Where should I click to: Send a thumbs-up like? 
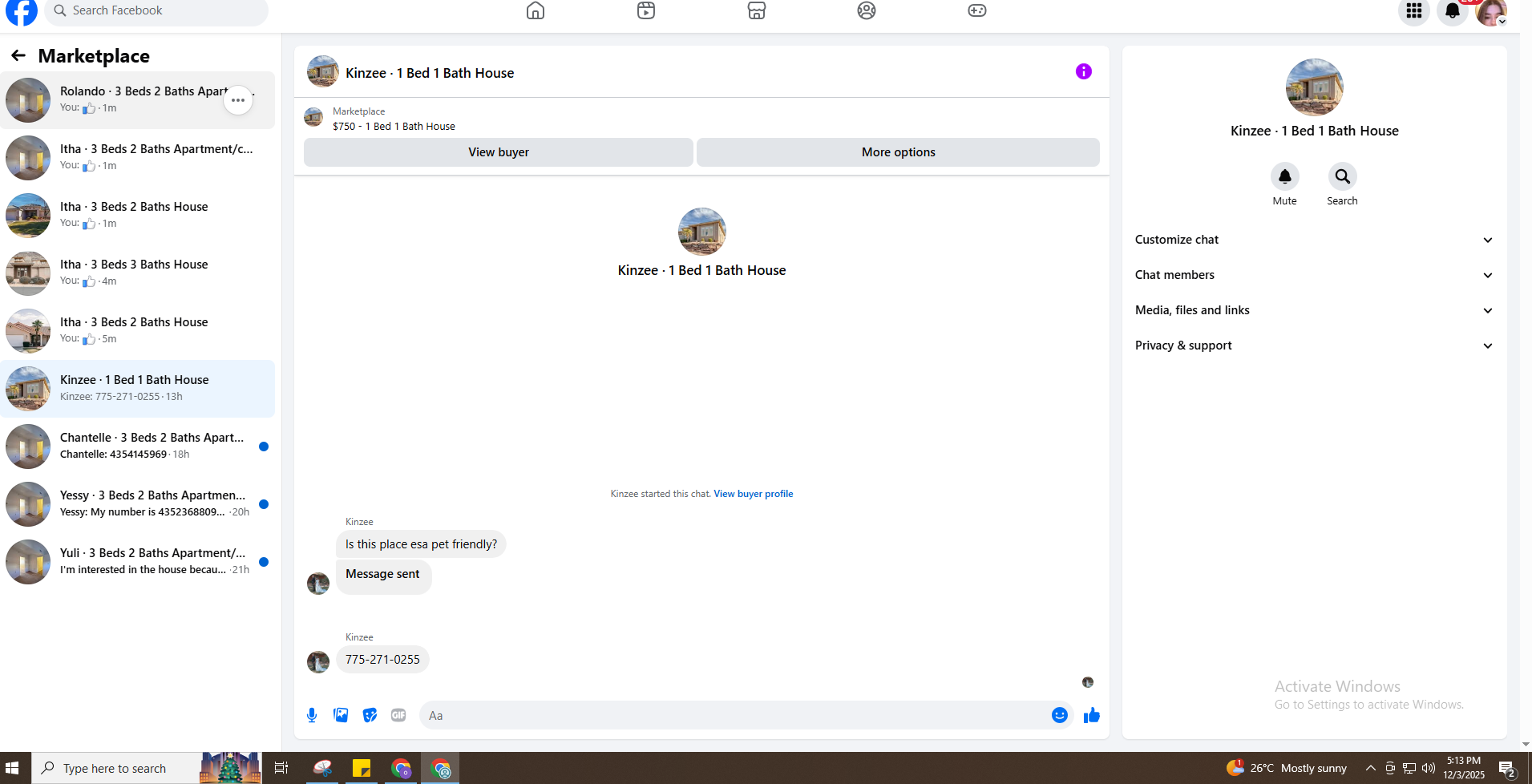click(x=1092, y=715)
